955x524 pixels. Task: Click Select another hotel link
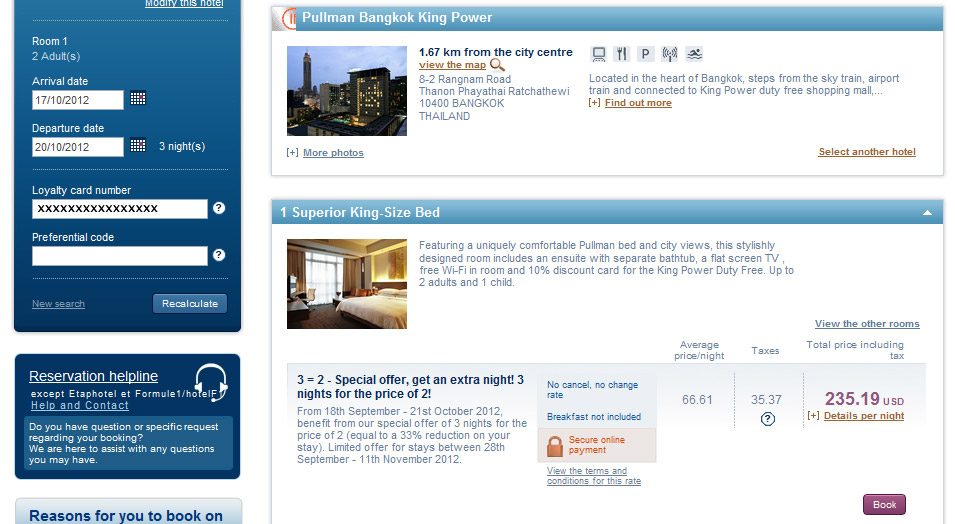click(867, 152)
